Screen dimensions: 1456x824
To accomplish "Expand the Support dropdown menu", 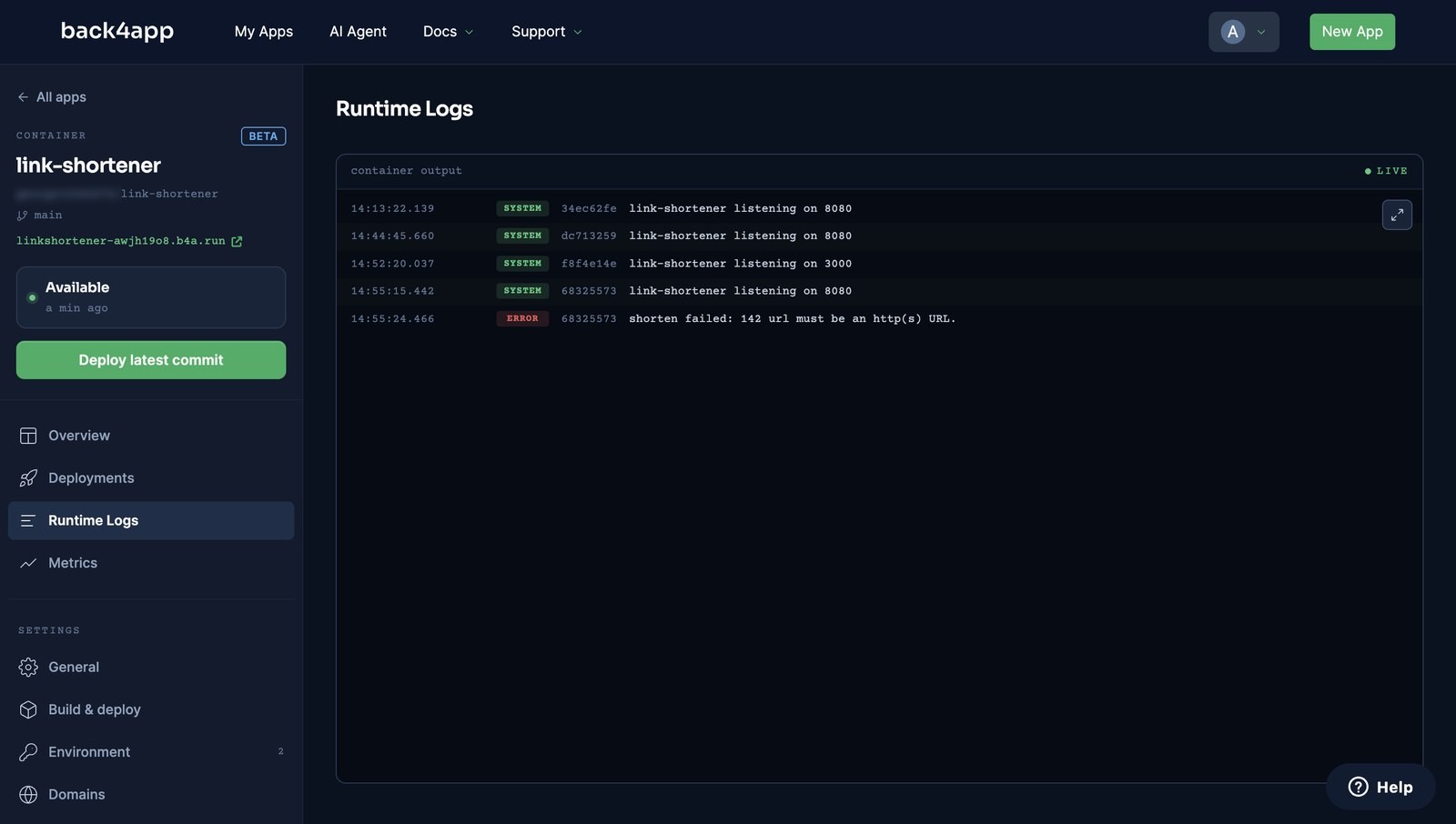I will [546, 32].
